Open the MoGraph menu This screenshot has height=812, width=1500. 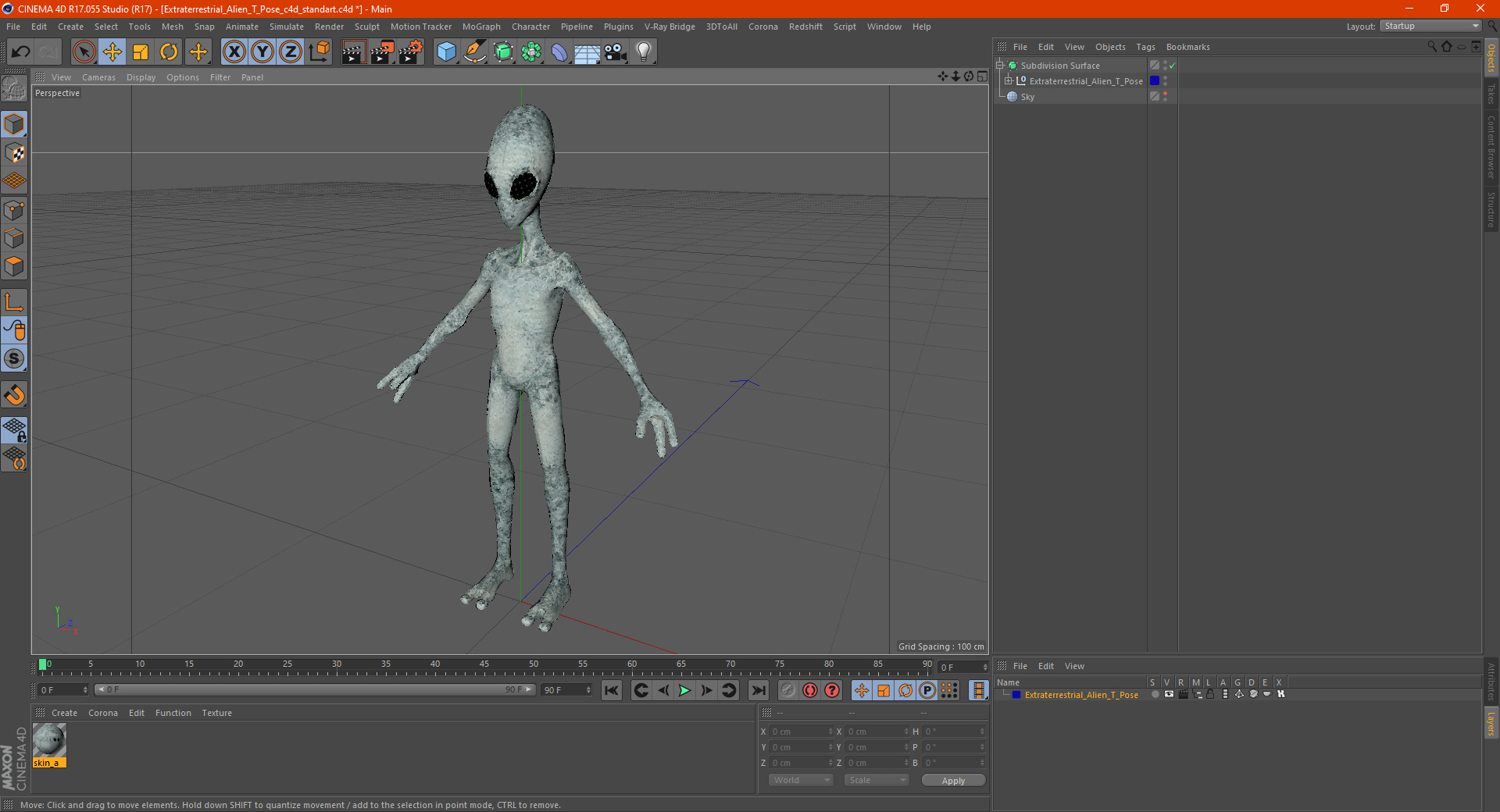click(x=481, y=27)
